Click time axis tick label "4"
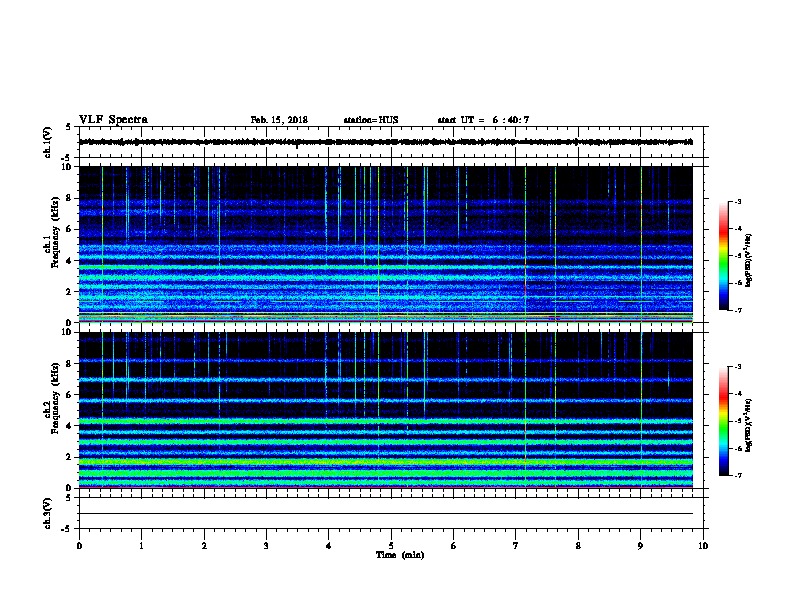The image size is (792, 612). point(329,545)
